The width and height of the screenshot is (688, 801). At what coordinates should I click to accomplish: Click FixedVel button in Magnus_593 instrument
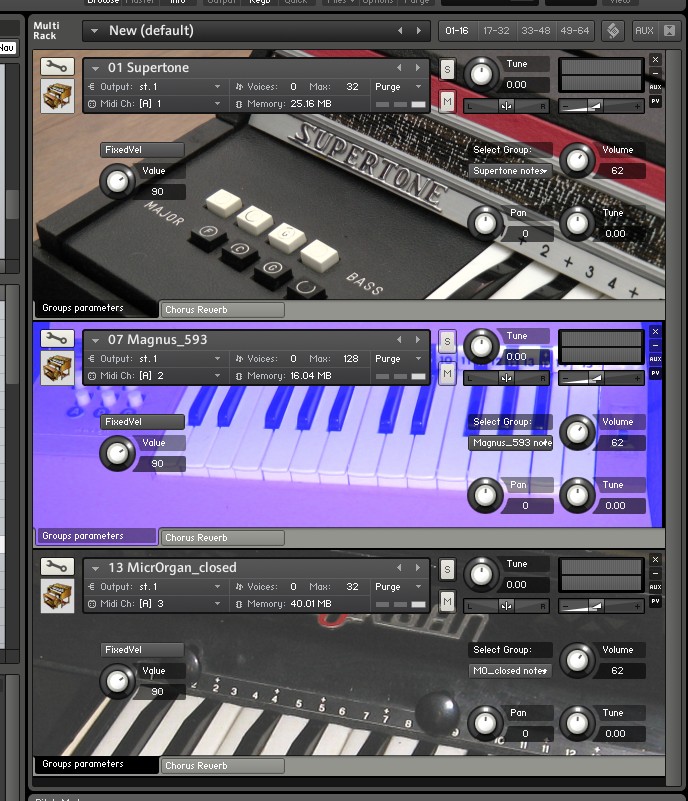click(x=142, y=422)
